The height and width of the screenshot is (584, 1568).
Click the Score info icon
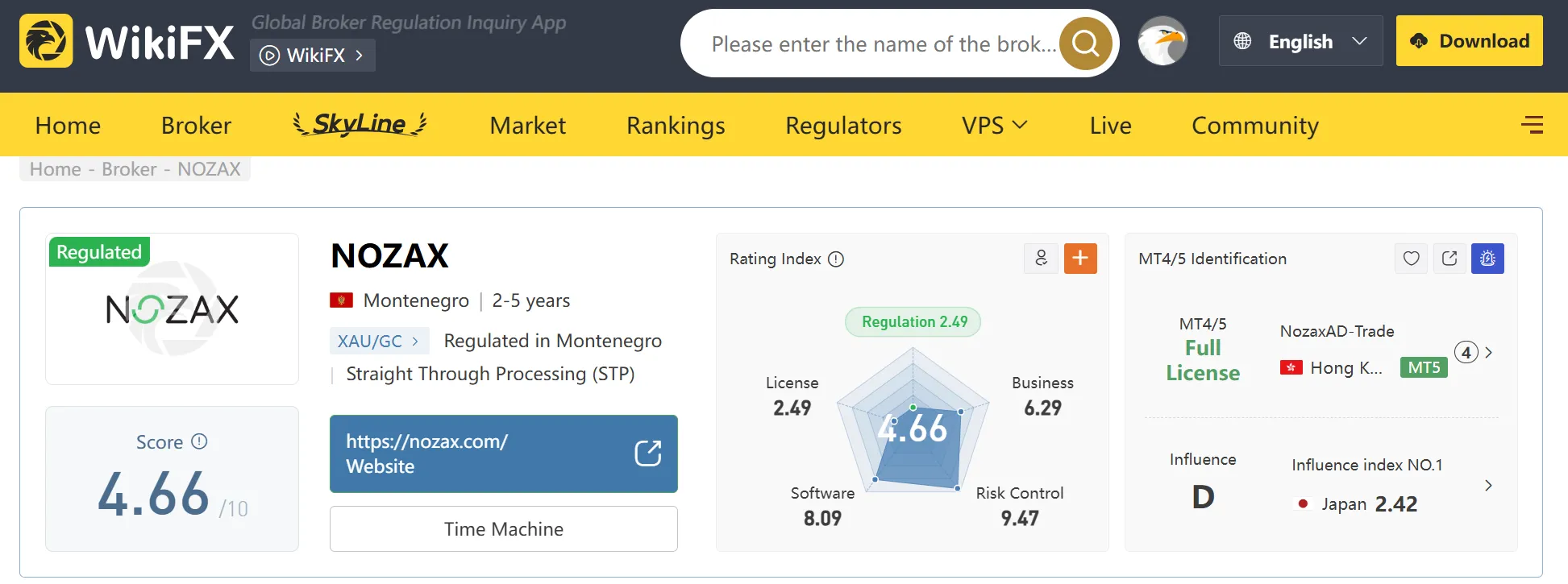(x=199, y=441)
